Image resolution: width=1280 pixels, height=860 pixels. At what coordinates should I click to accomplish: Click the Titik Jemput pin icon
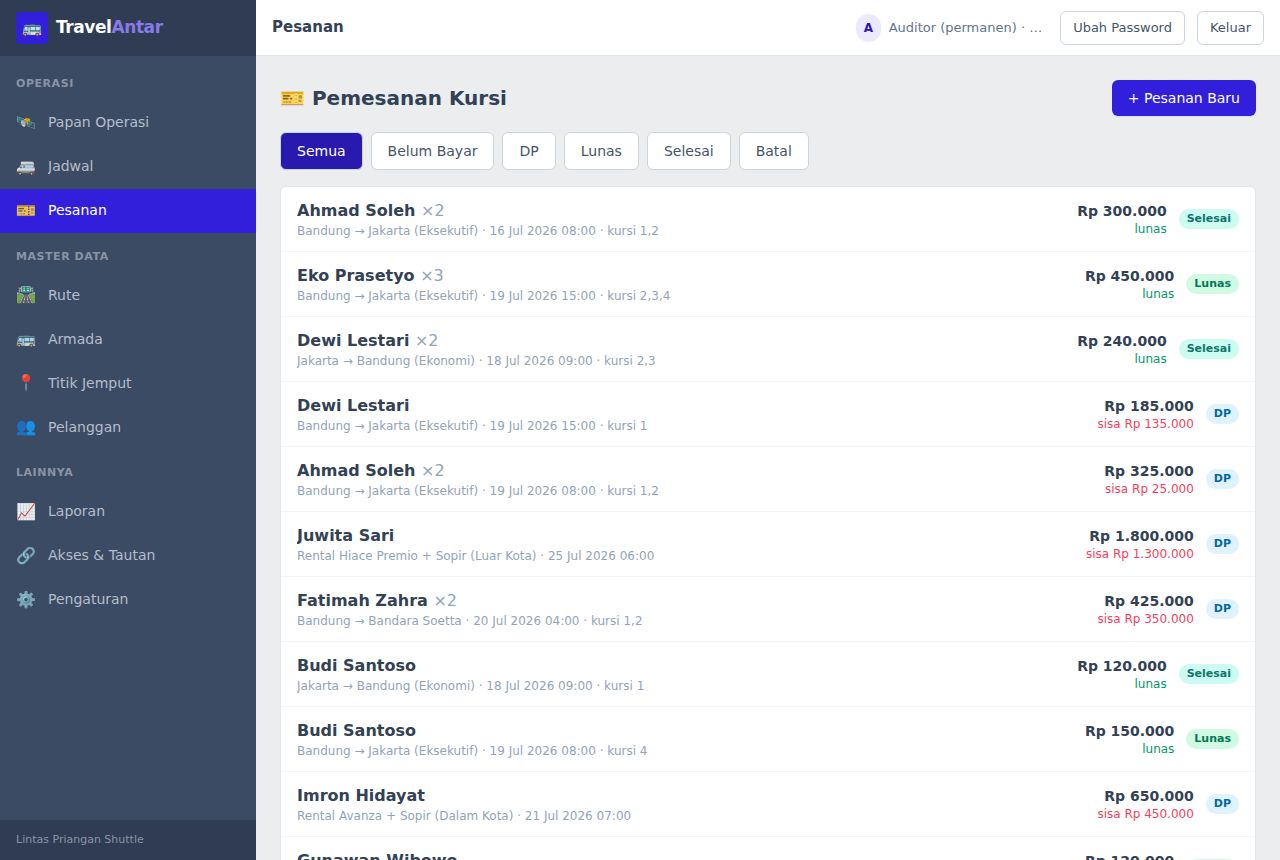pyautogui.click(x=26, y=383)
